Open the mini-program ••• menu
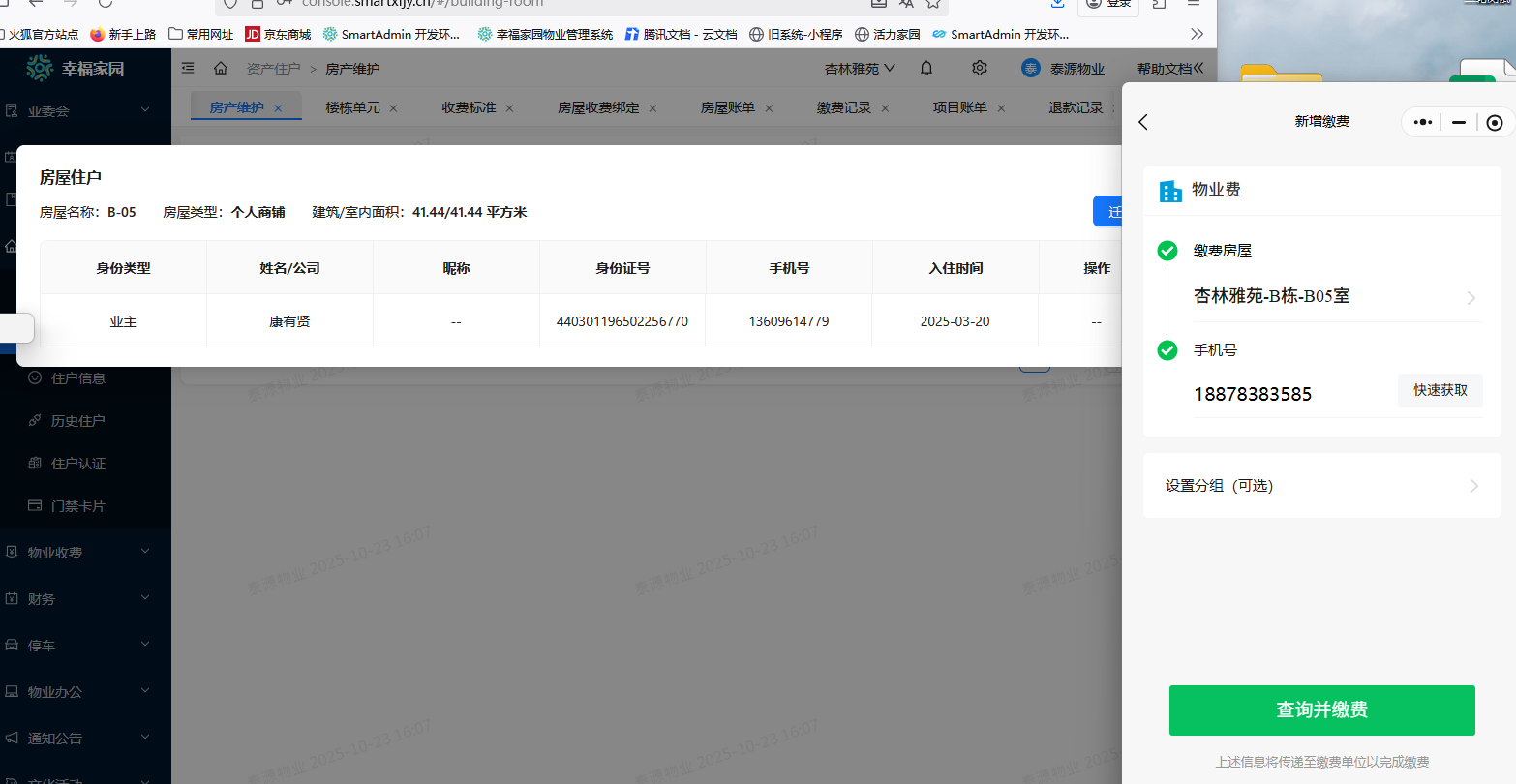The width and height of the screenshot is (1516, 784). pyautogui.click(x=1421, y=122)
